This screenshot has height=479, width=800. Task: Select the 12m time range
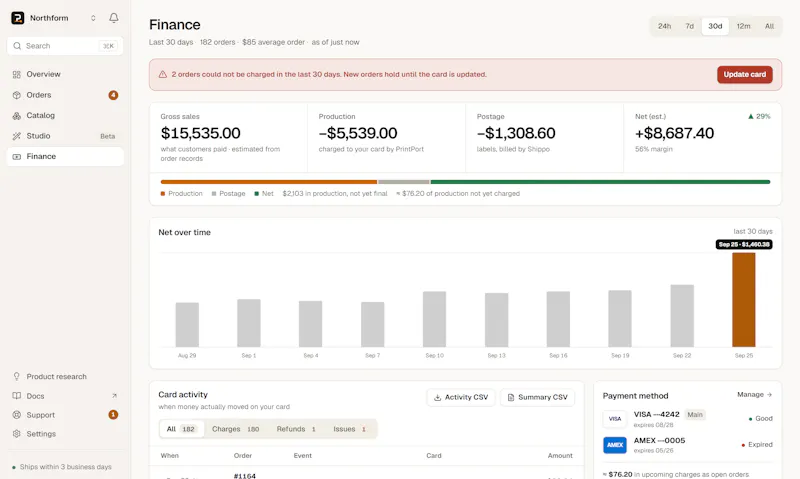743,26
